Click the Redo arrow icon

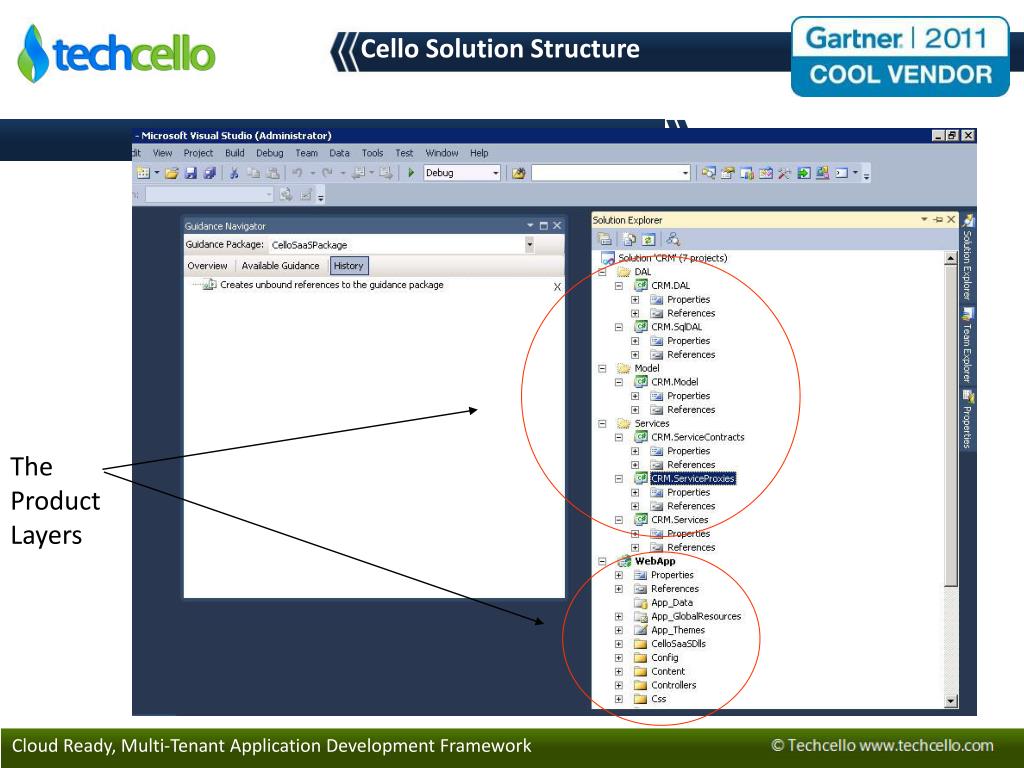327,173
